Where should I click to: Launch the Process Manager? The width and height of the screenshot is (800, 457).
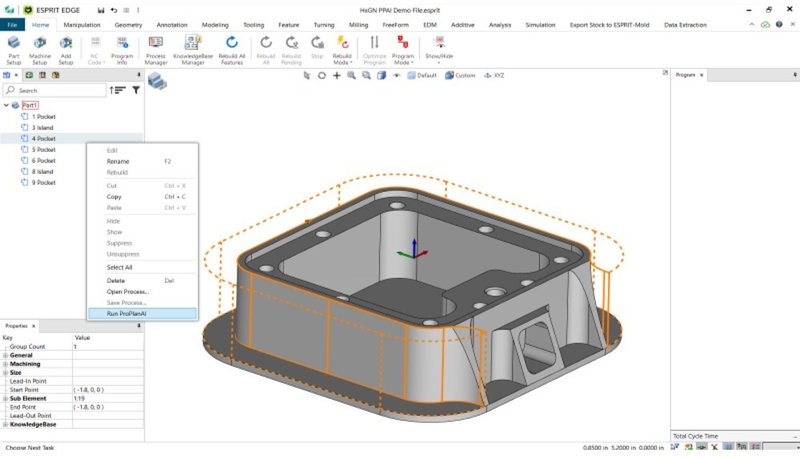pos(156,50)
